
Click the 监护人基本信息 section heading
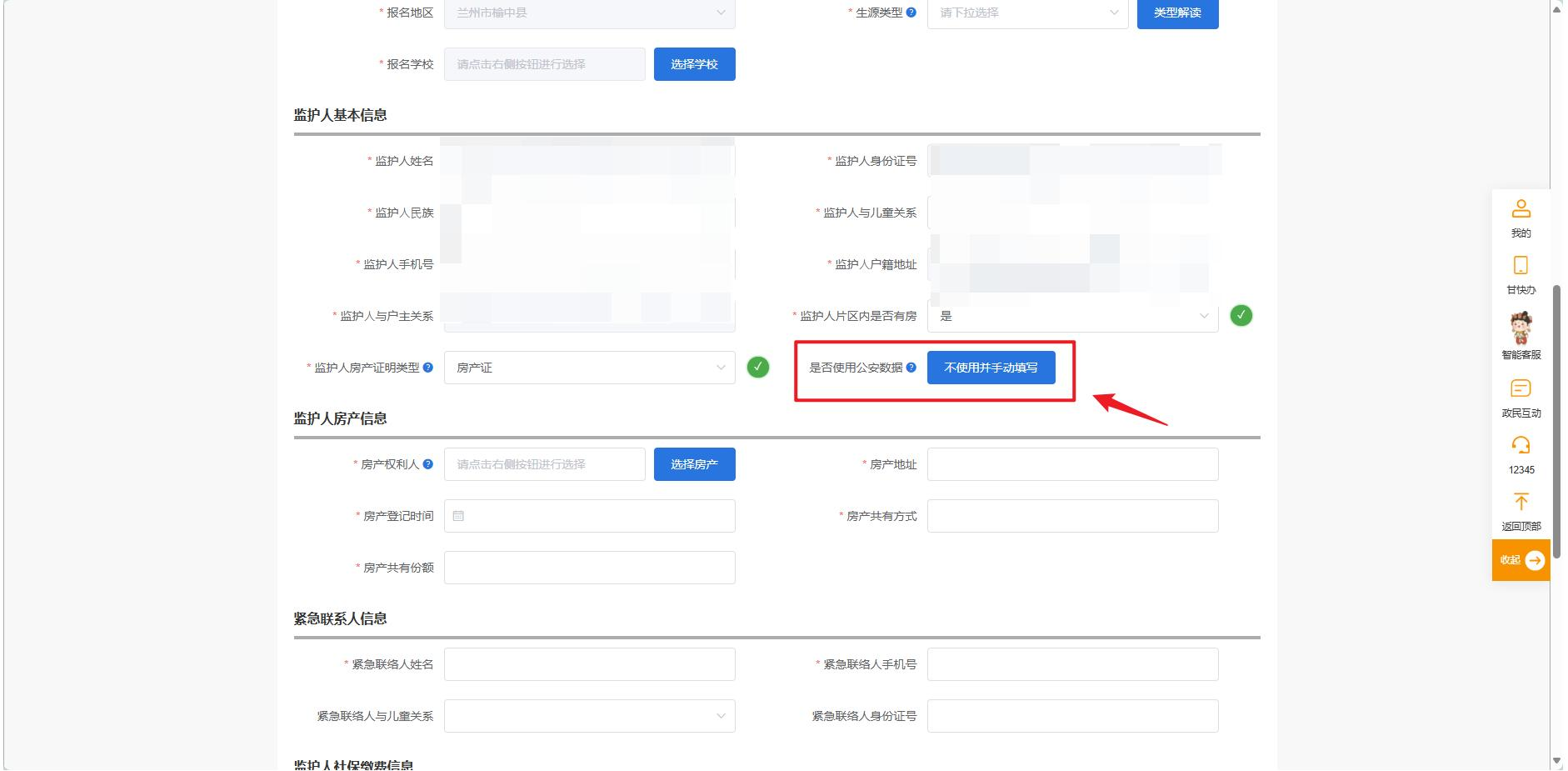[341, 115]
